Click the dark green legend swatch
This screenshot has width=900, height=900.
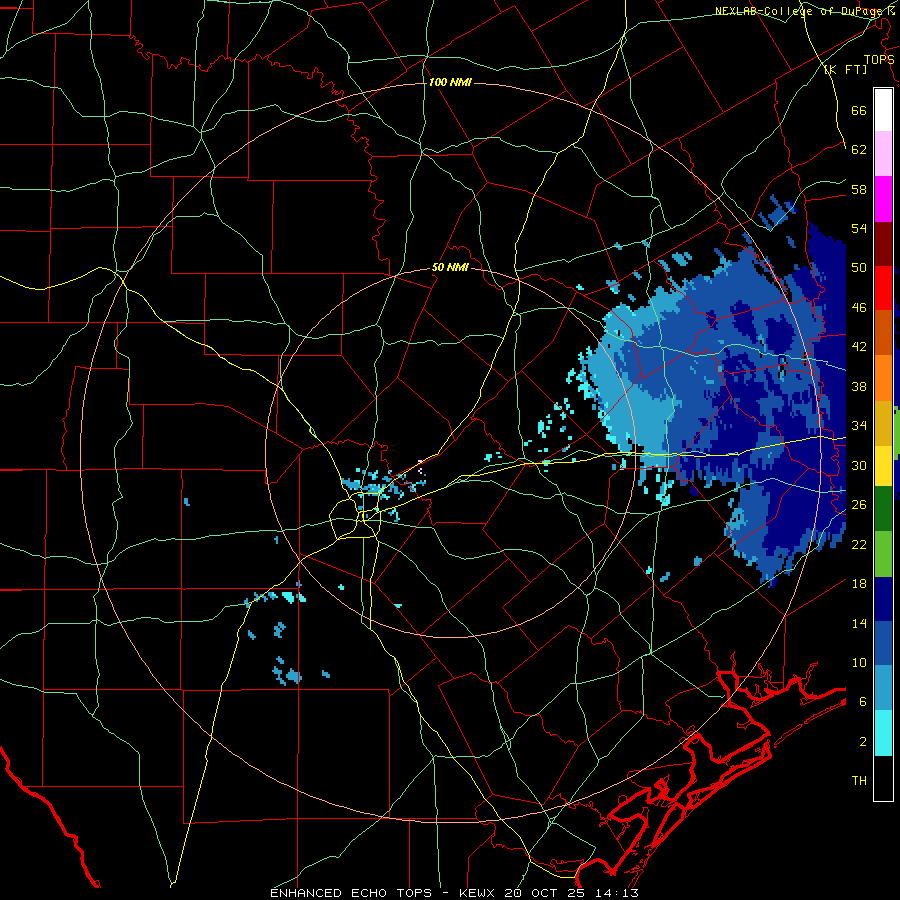pos(883,509)
